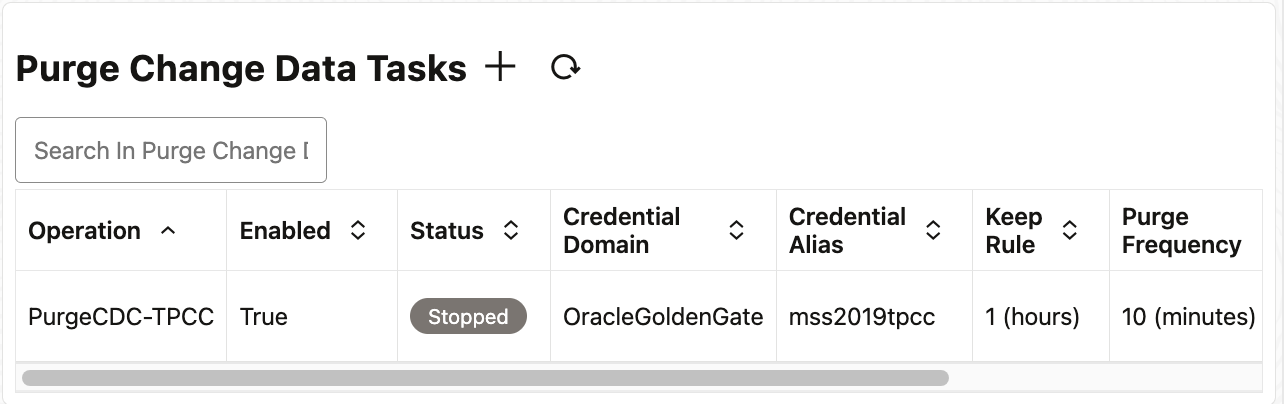Click the Keep Rule sort arrows
This screenshot has width=1284, height=404.
[x=1069, y=231]
